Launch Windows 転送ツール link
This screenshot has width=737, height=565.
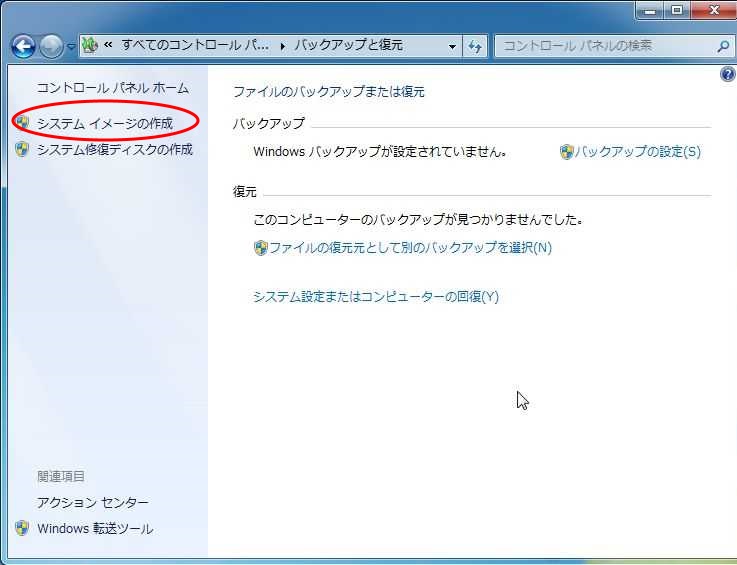pos(95,529)
